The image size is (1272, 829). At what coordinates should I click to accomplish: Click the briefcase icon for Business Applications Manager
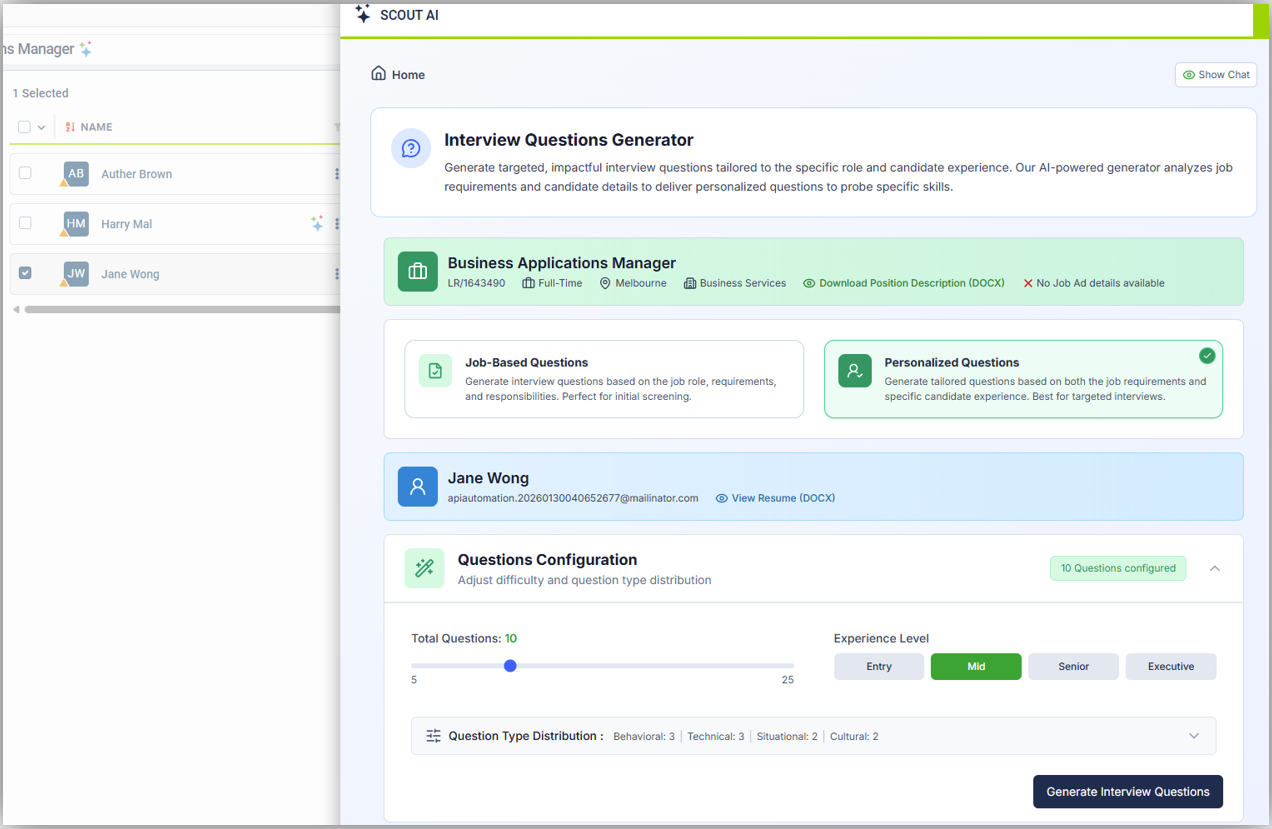click(x=418, y=272)
